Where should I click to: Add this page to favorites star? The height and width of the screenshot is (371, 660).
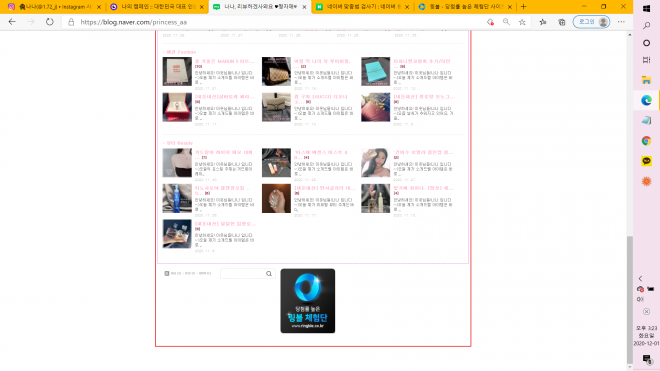click(x=522, y=22)
